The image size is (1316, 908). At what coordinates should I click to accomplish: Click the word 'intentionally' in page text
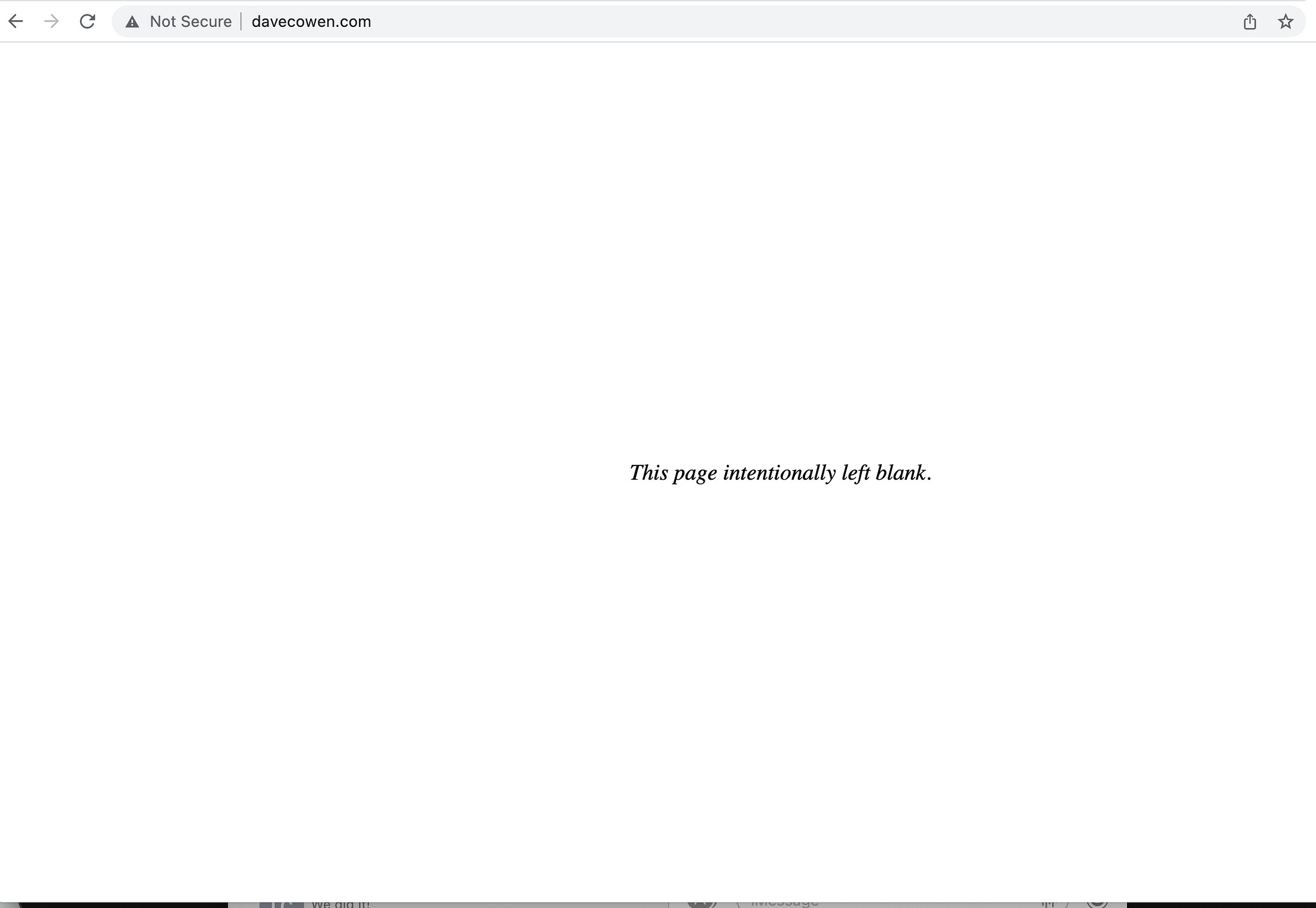[x=779, y=473]
